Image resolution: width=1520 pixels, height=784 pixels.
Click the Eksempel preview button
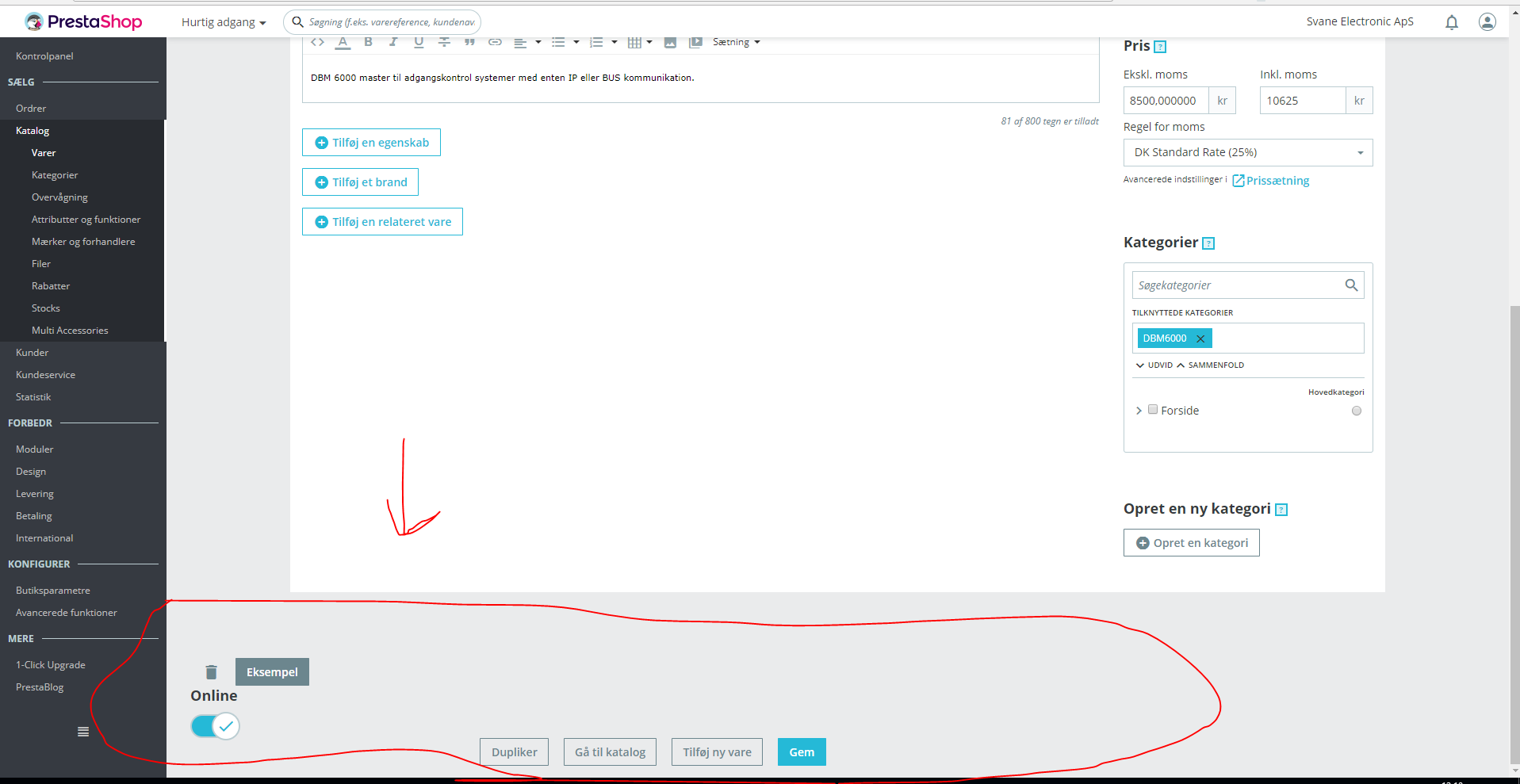point(272,672)
